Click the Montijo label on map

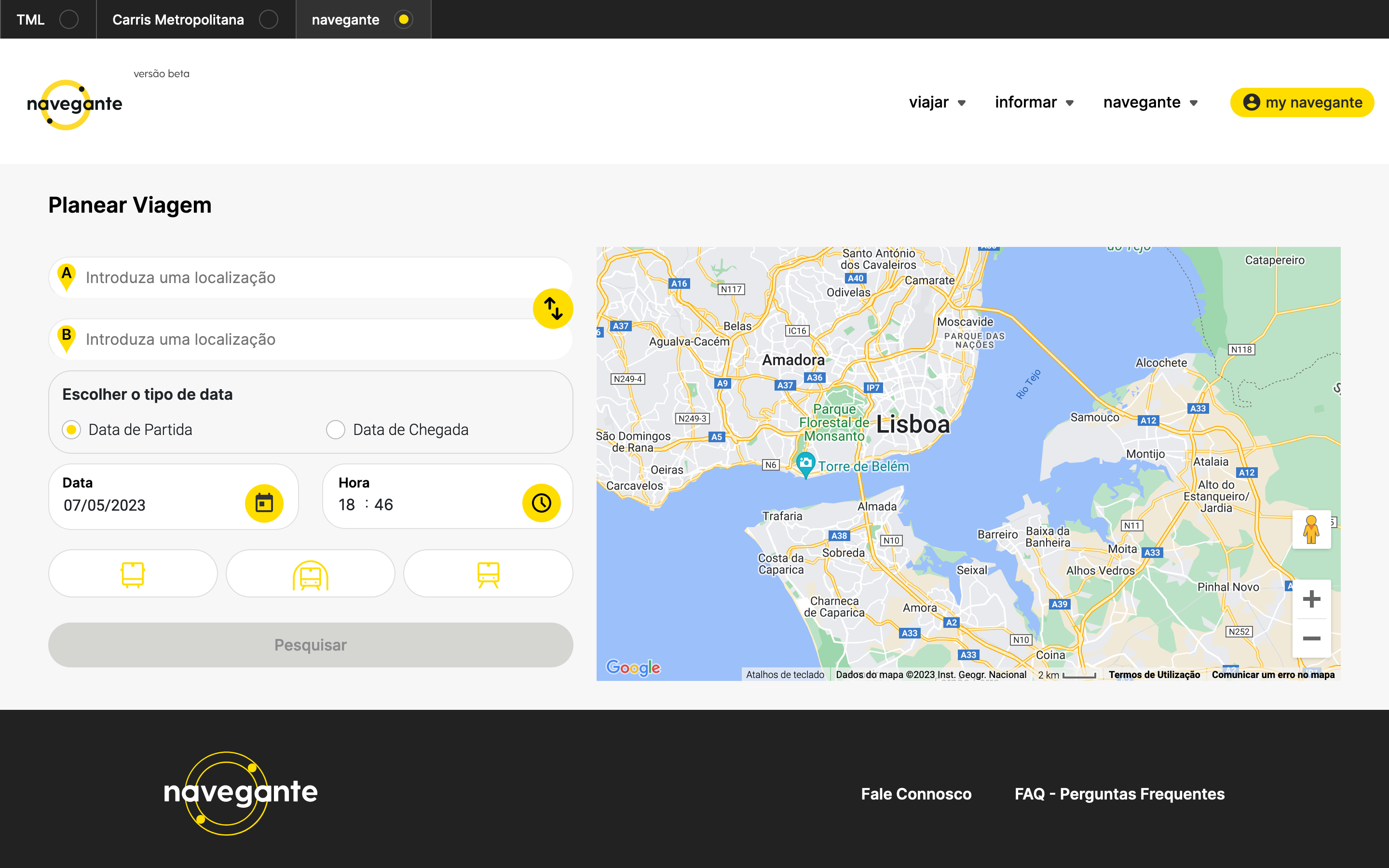(1145, 454)
